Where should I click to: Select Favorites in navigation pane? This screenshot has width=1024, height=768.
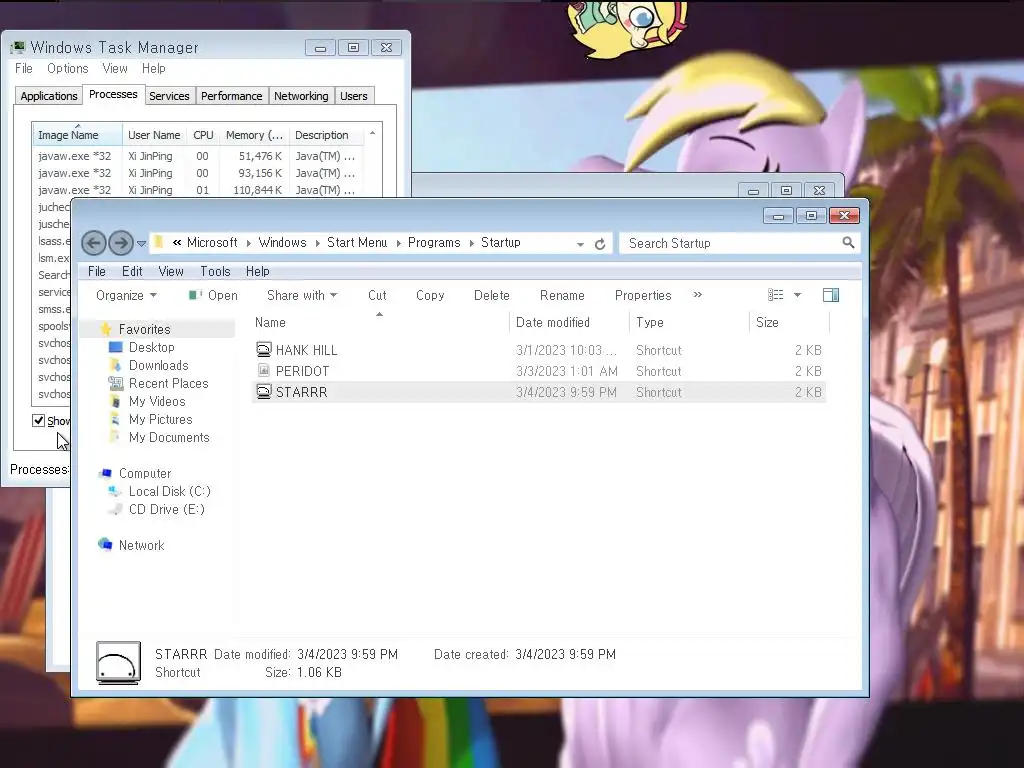pos(144,329)
